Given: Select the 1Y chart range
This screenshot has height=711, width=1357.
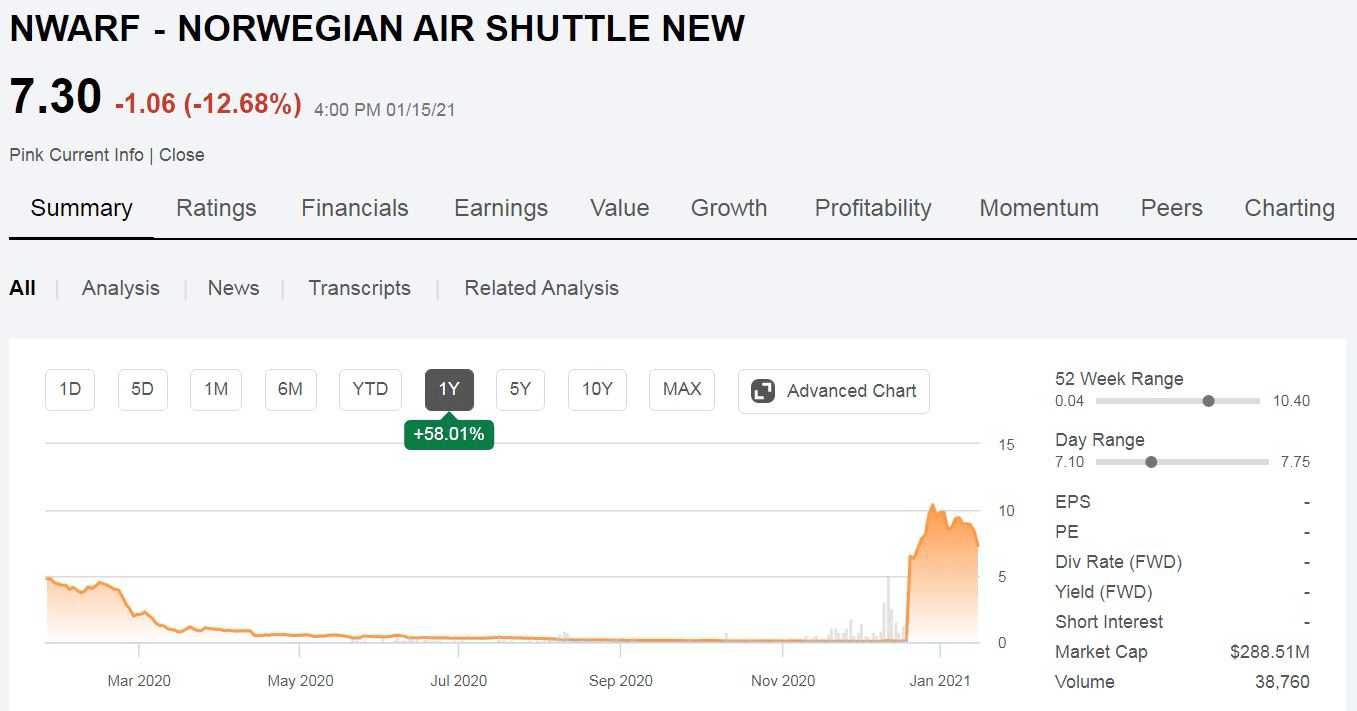Looking at the screenshot, I should tap(449, 390).
